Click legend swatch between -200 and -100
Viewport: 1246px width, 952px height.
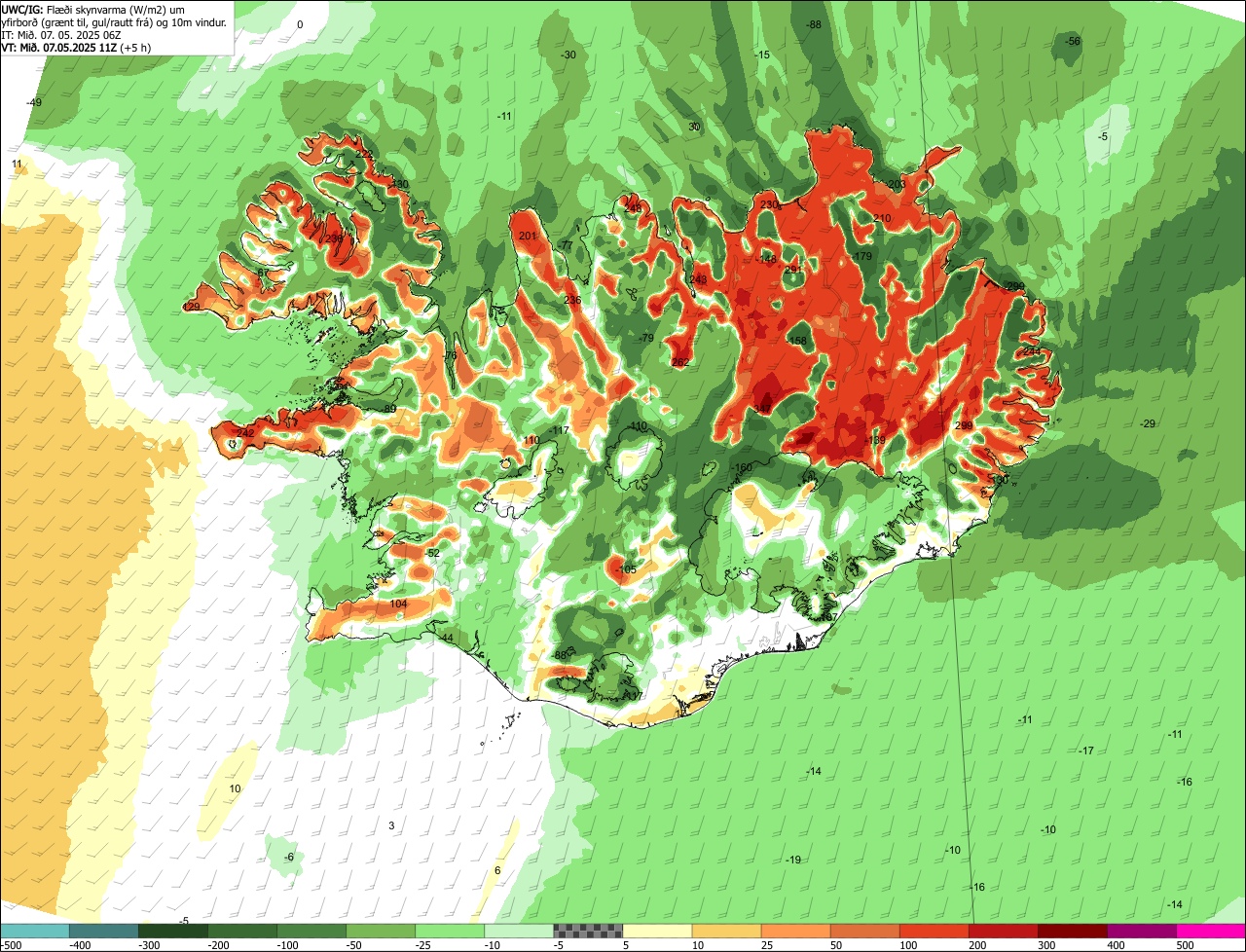(x=242, y=931)
